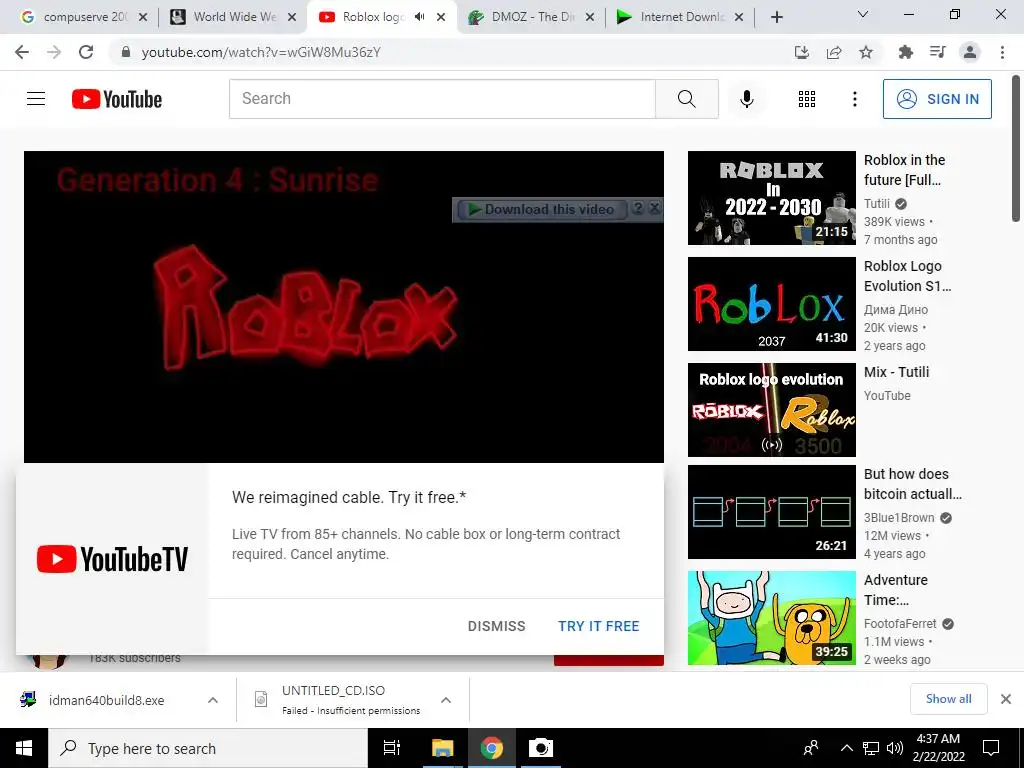Close the DMOZ tab
This screenshot has width=1024, height=768.
(590, 17)
